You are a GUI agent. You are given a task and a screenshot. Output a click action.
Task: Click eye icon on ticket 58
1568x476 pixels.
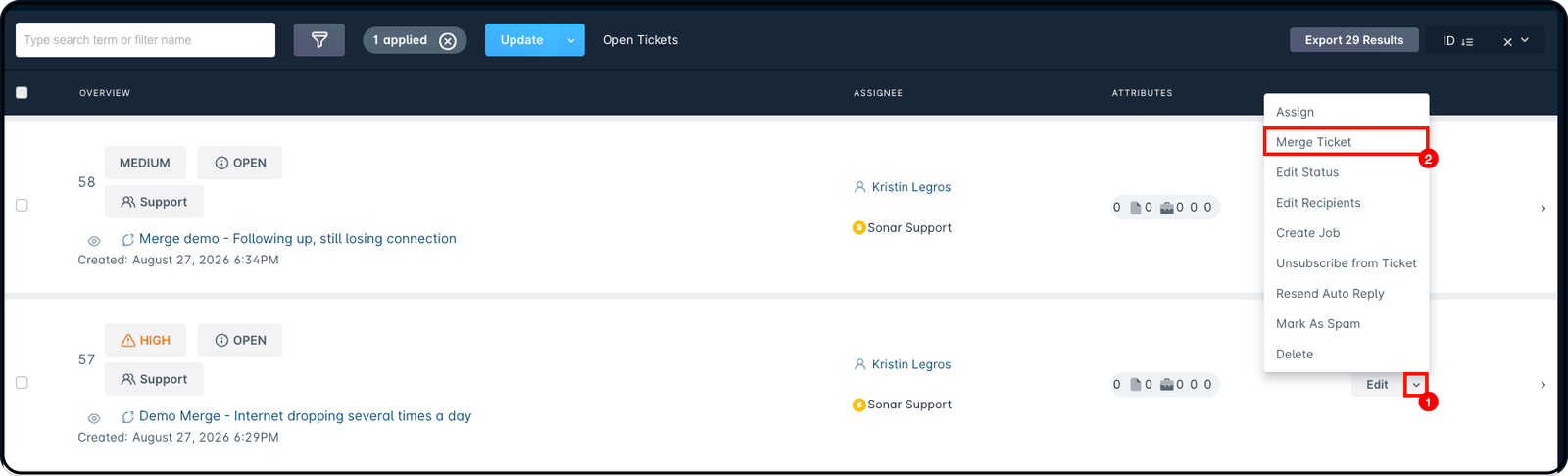point(94,241)
